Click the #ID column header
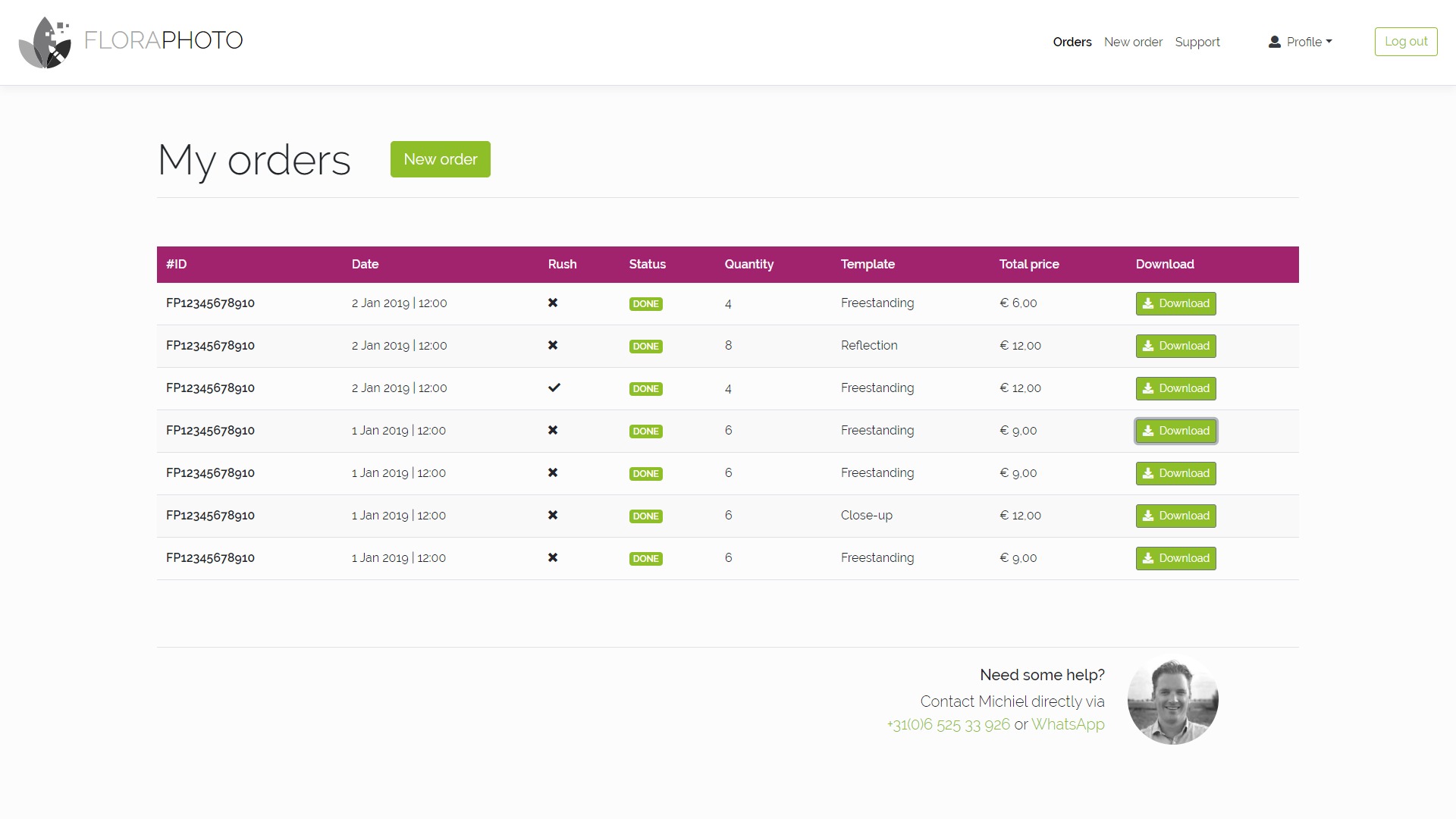The image size is (1456, 819). pos(177,265)
